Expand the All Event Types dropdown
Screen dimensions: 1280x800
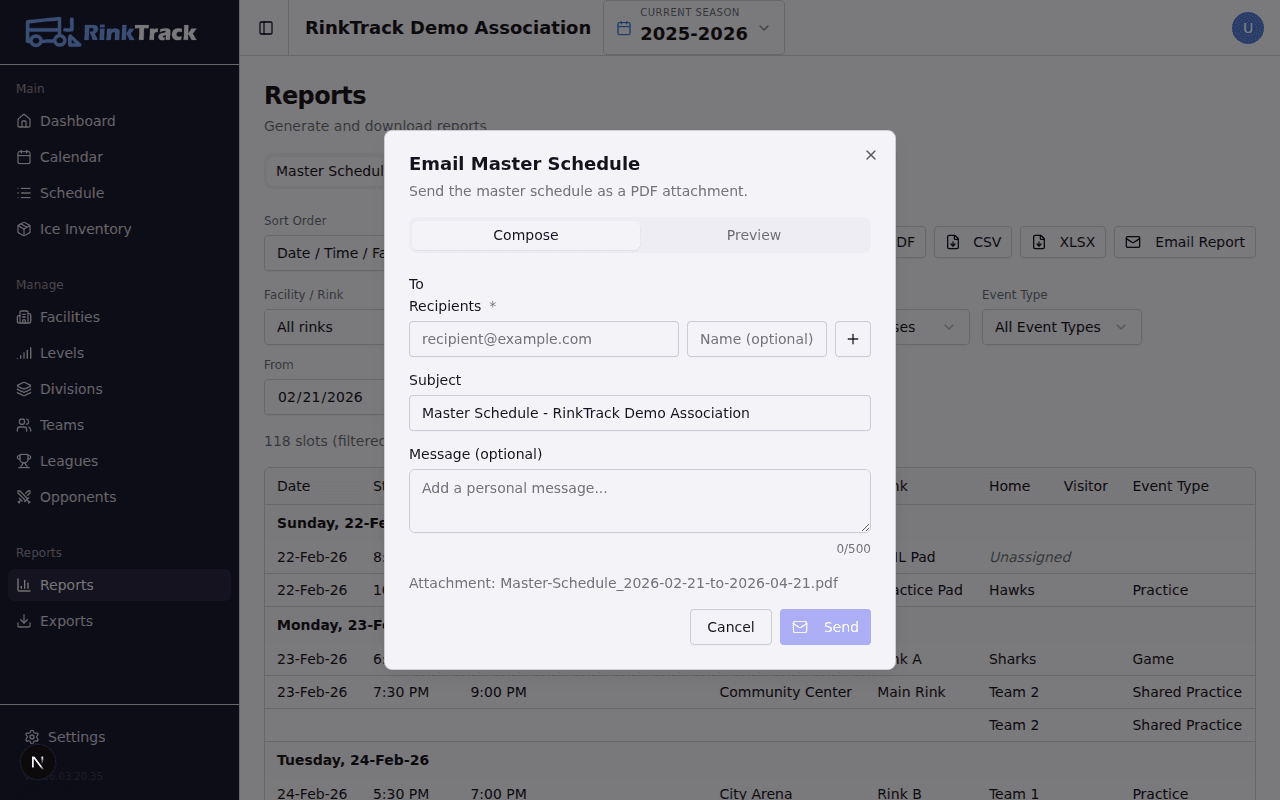coord(1061,326)
